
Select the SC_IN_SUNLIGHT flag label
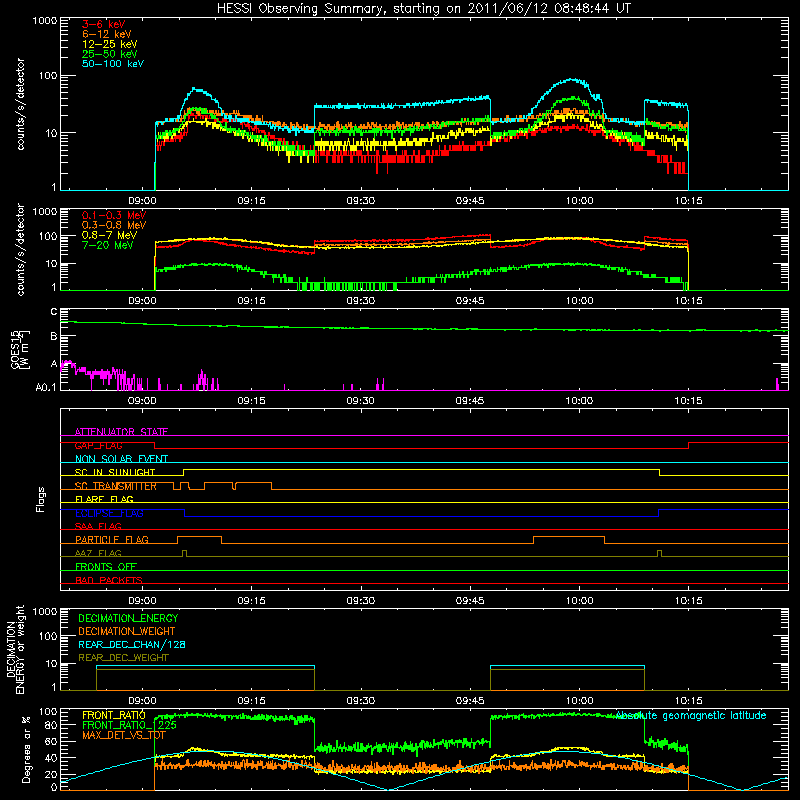[x=115, y=472]
